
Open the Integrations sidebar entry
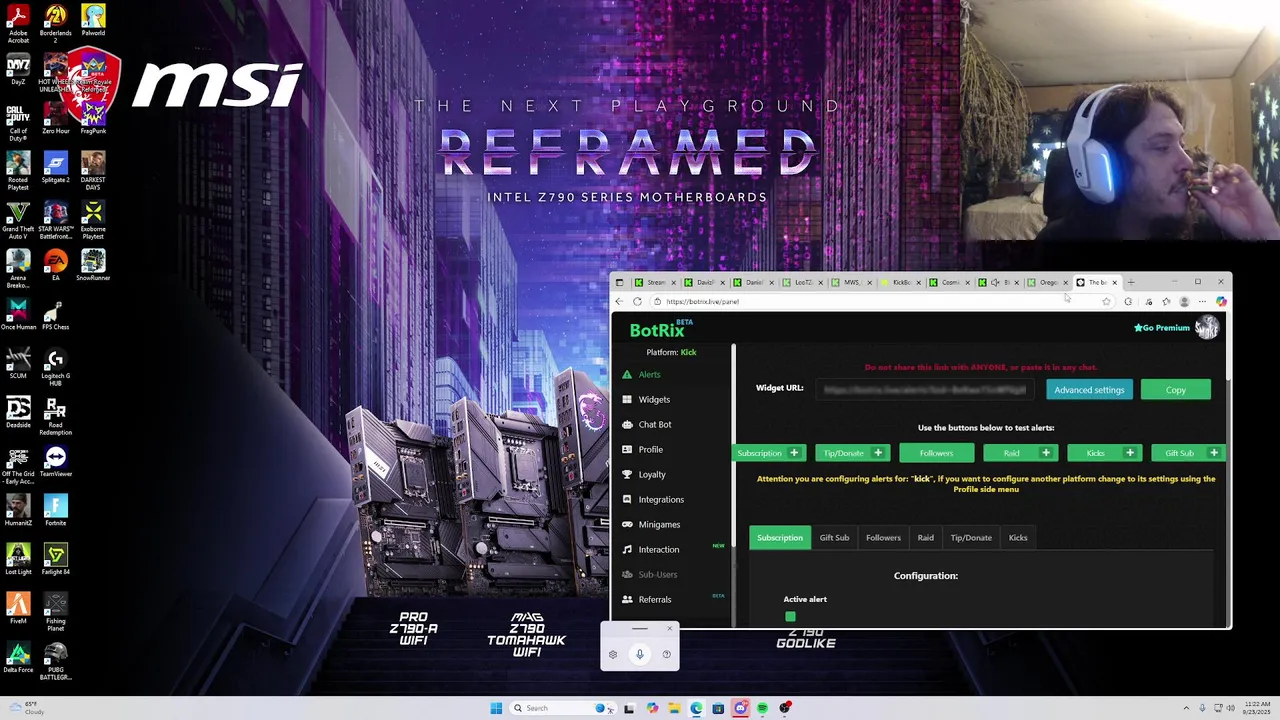click(661, 499)
